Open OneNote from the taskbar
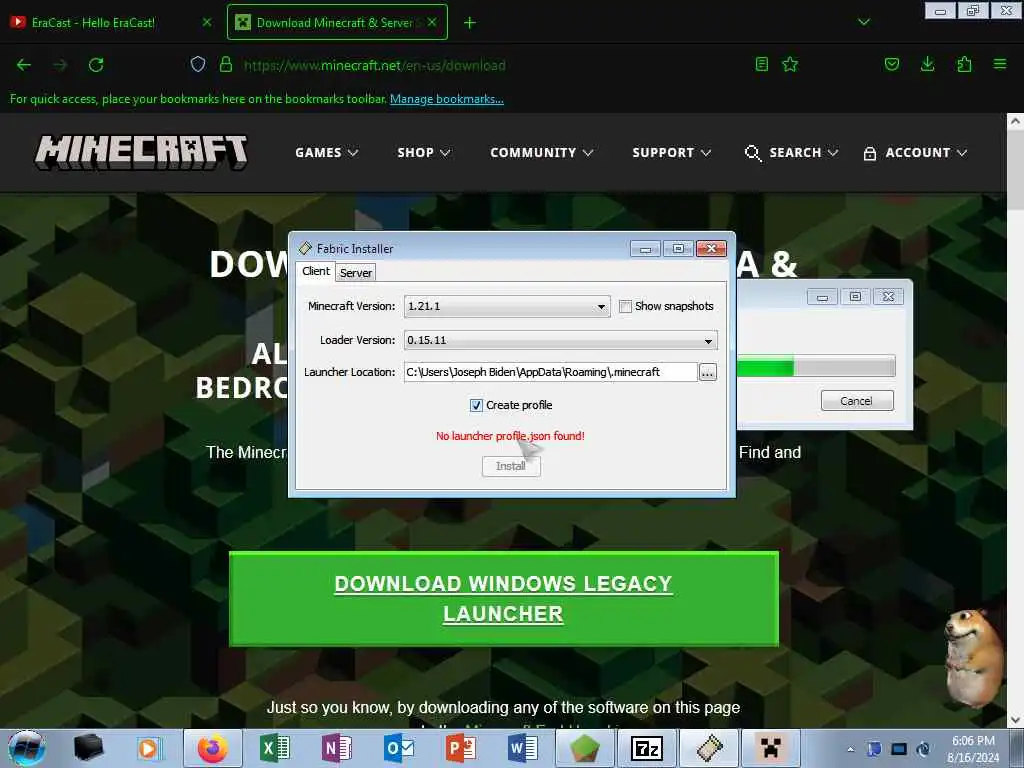The width and height of the screenshot is (1024, 768). pyautogui.click(x=336, y=748)
